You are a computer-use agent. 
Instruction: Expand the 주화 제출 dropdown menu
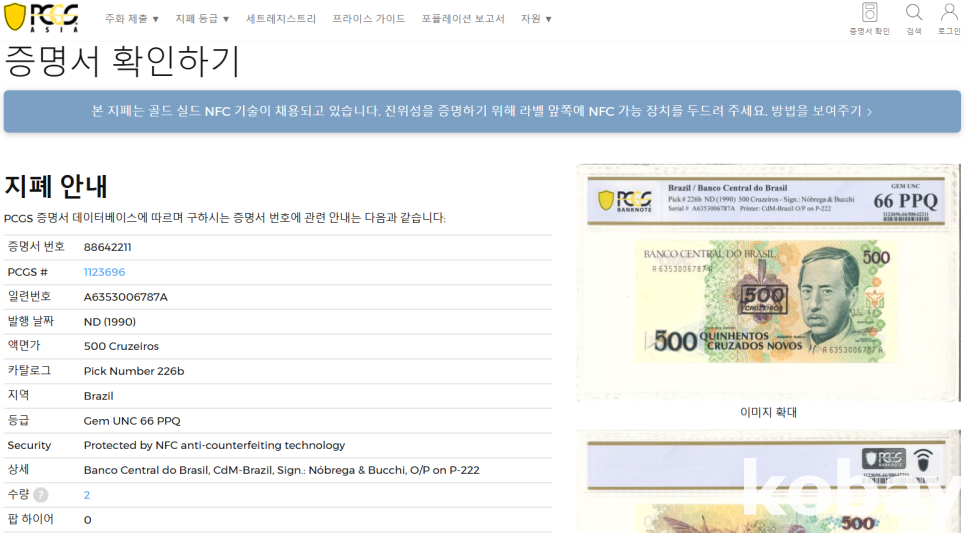point(131,19)
